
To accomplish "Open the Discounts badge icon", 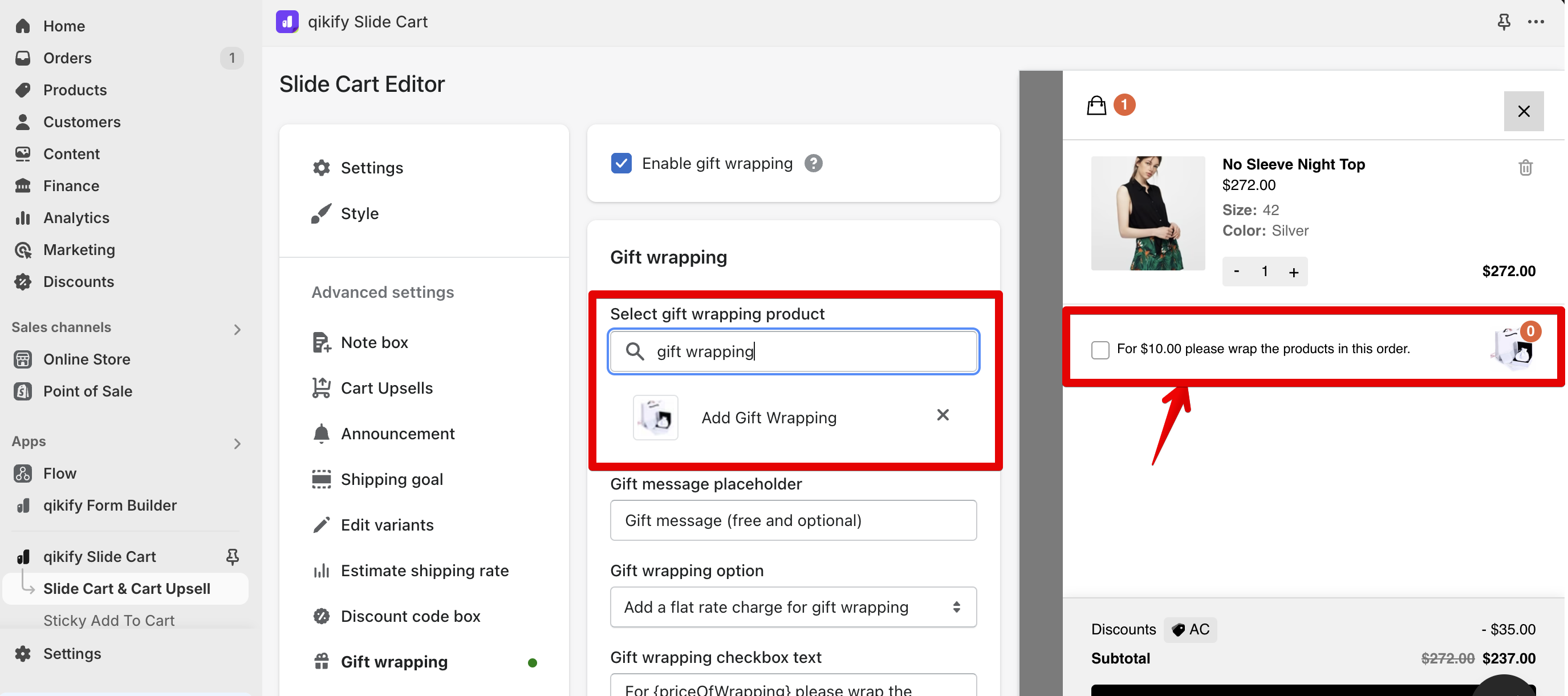I will [x=23, y=281].
